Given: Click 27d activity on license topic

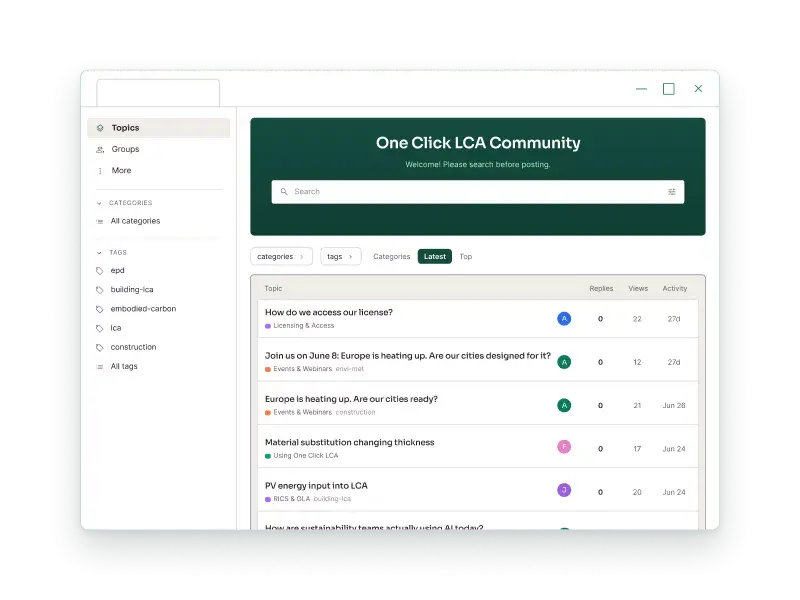Looking at the screenshot, I should 674,319.
